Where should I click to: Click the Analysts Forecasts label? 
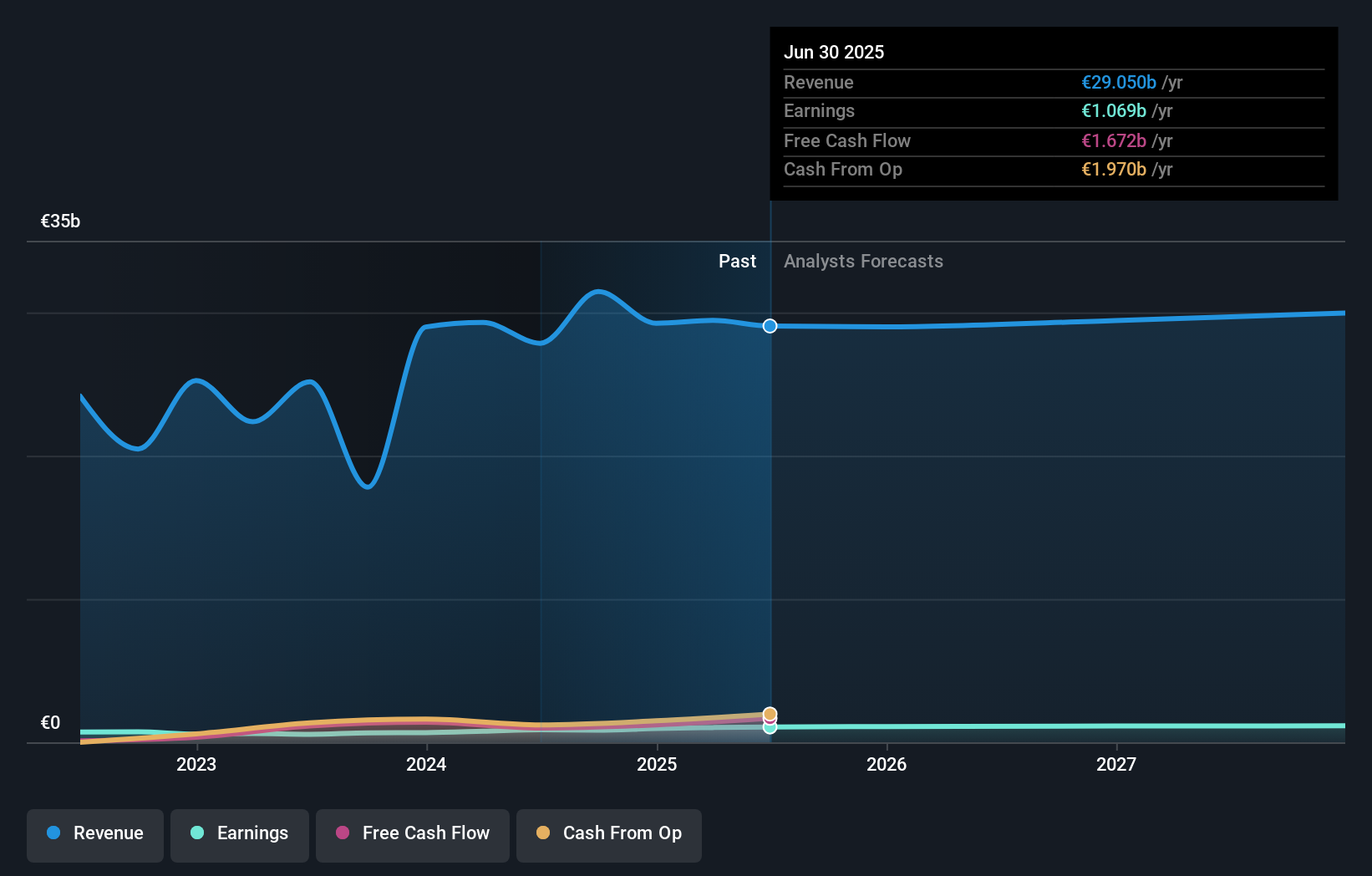click(863, 261)
